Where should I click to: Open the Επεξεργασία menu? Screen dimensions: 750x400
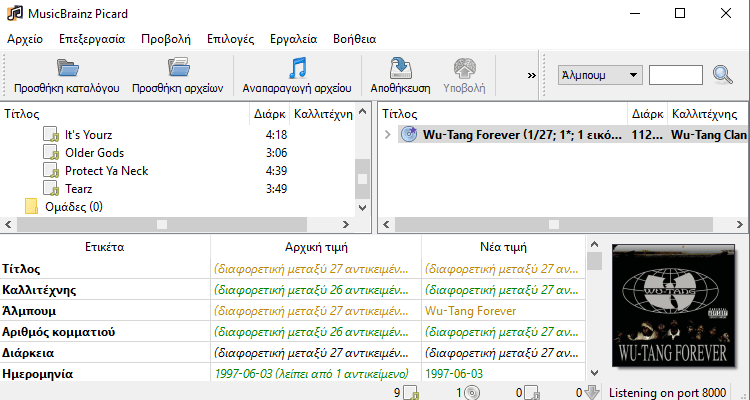tap(92, 39)
